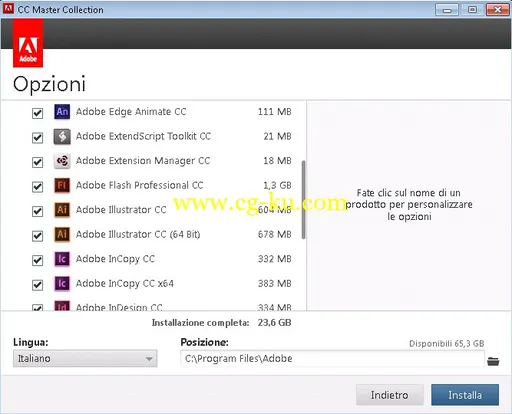Click the Indietro button
The height and width of the screenshot is (414, 512).
tap(390, 395)
